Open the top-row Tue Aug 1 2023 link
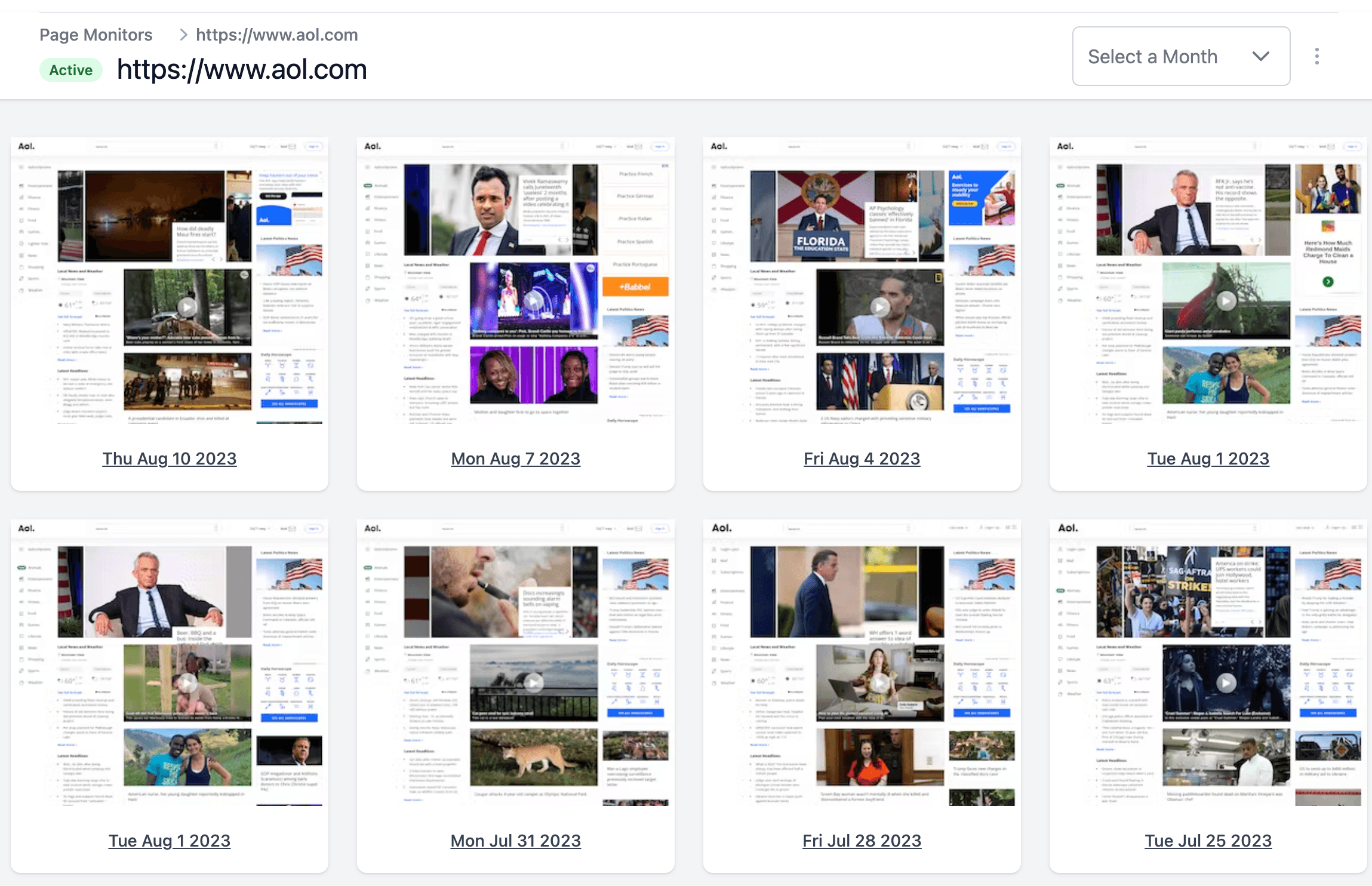Screen dimensions: 1372x886 coord(1208,459)
